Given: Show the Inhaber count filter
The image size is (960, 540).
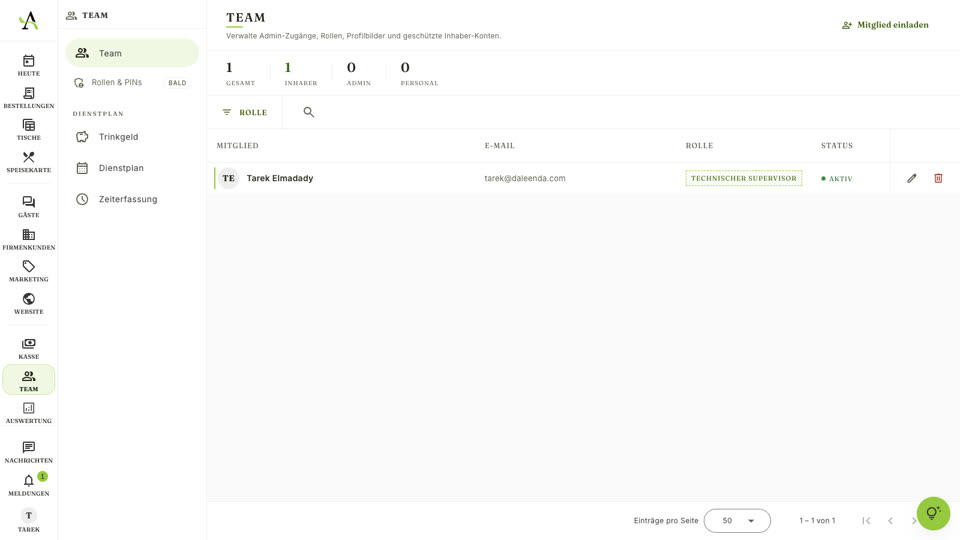Looking at the screenshot, I should [x=301, y=73].
